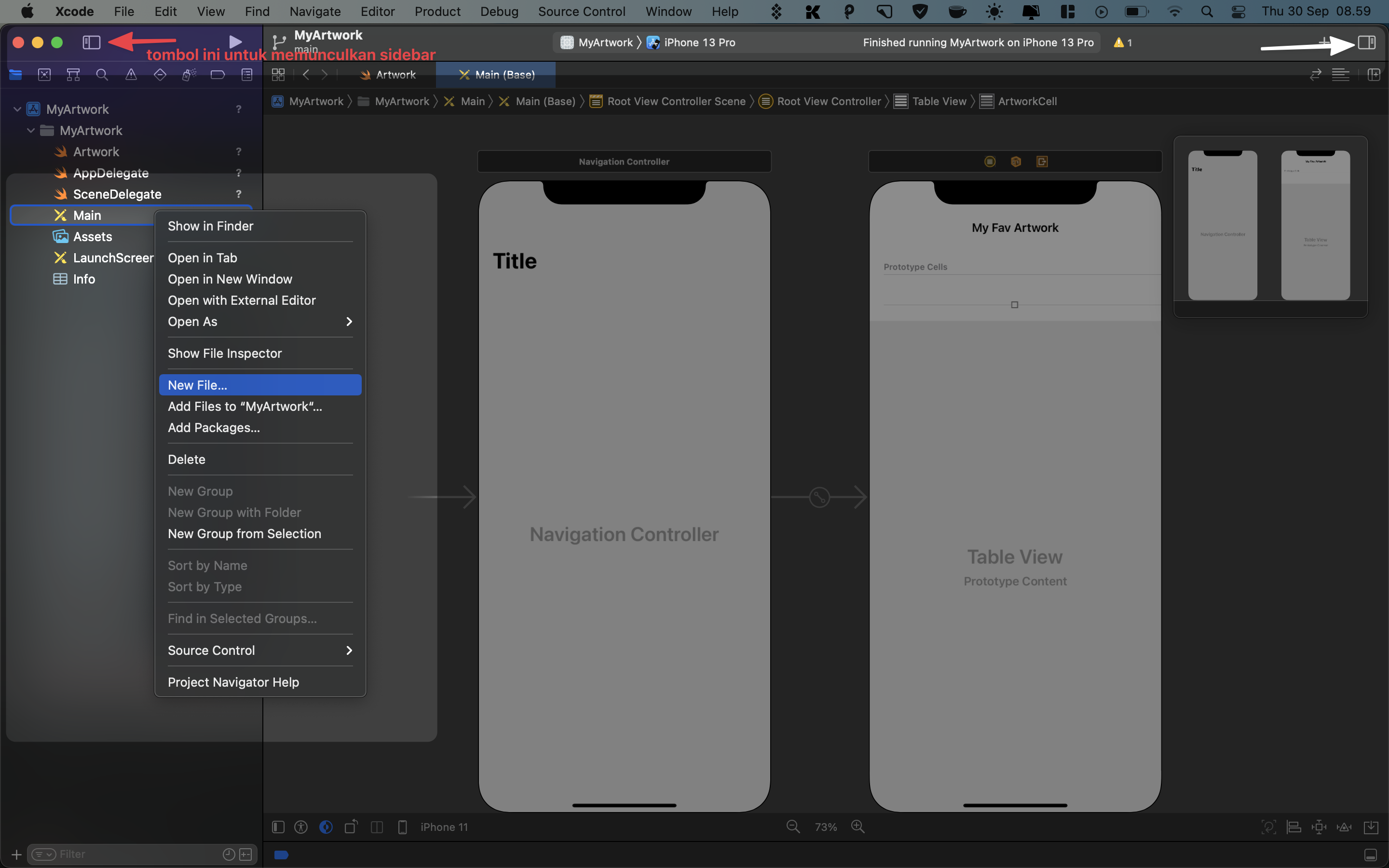The width and height of the screenshot is (1389, 868).
Task: Select Delete in the context menu
Action: click(x=260, y=459)
